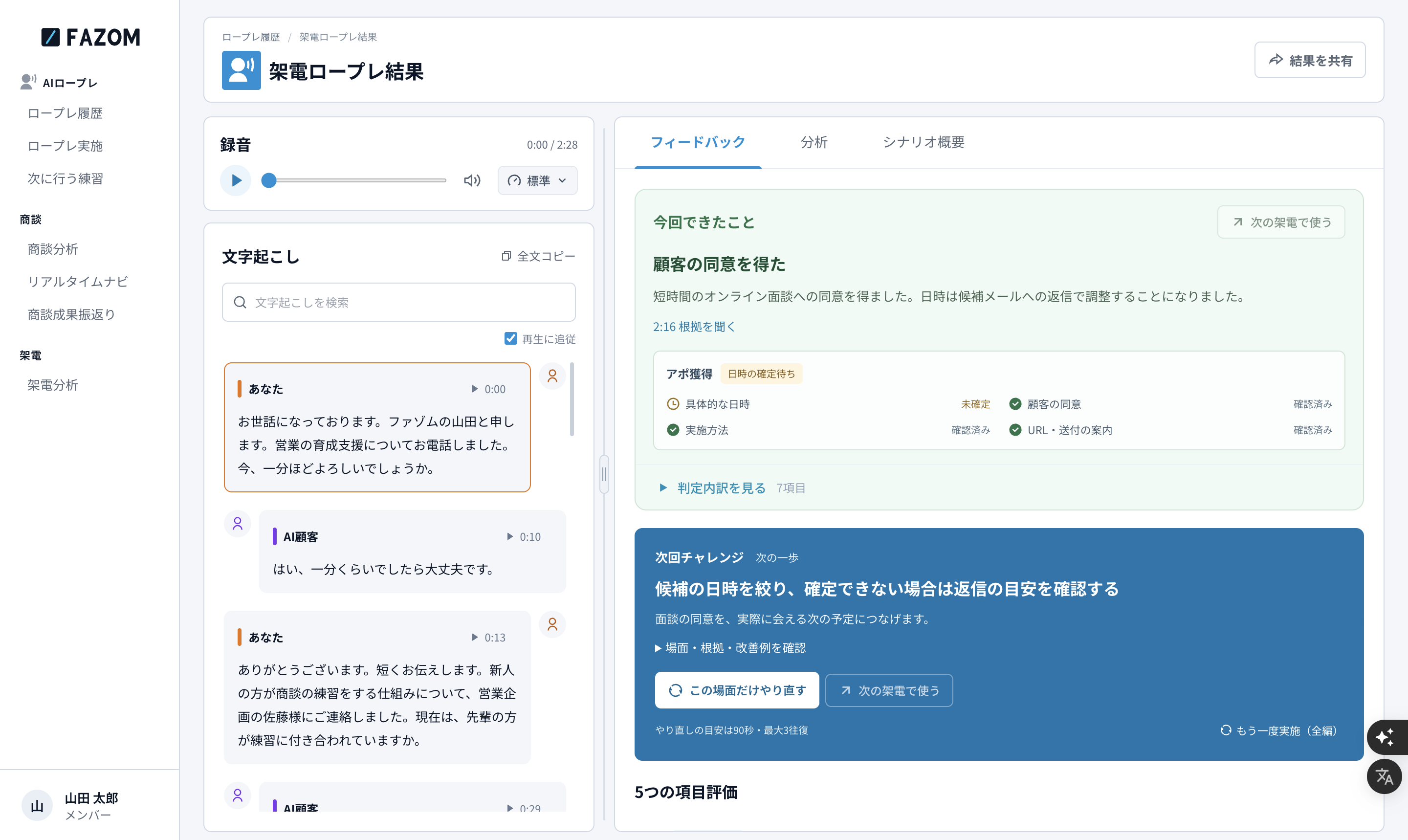Click the orange user avatar beside 0:00 segment
1408x840 pixels.
click(552, 376)
